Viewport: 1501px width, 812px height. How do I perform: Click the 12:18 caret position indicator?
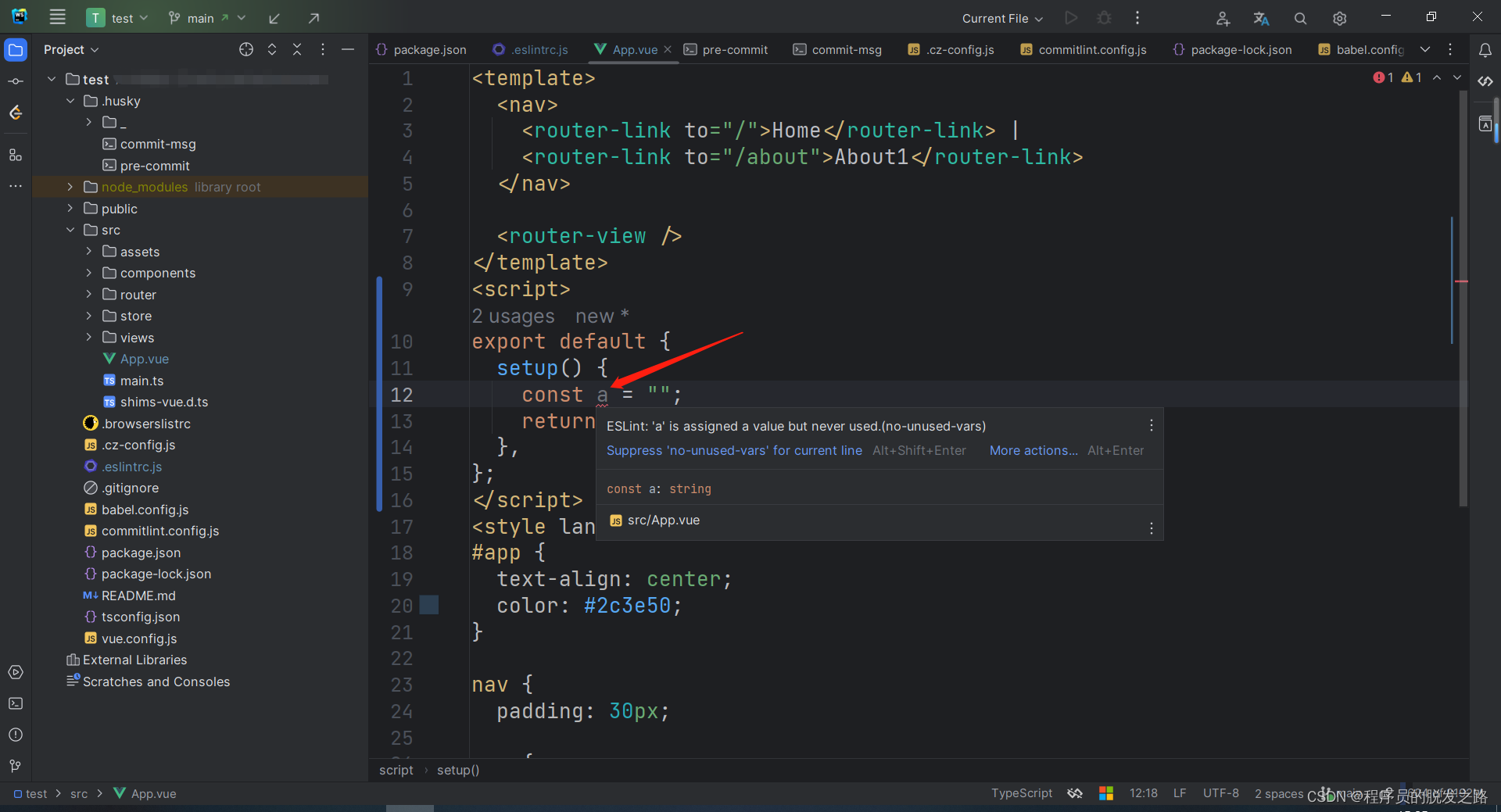[1143, 793]
